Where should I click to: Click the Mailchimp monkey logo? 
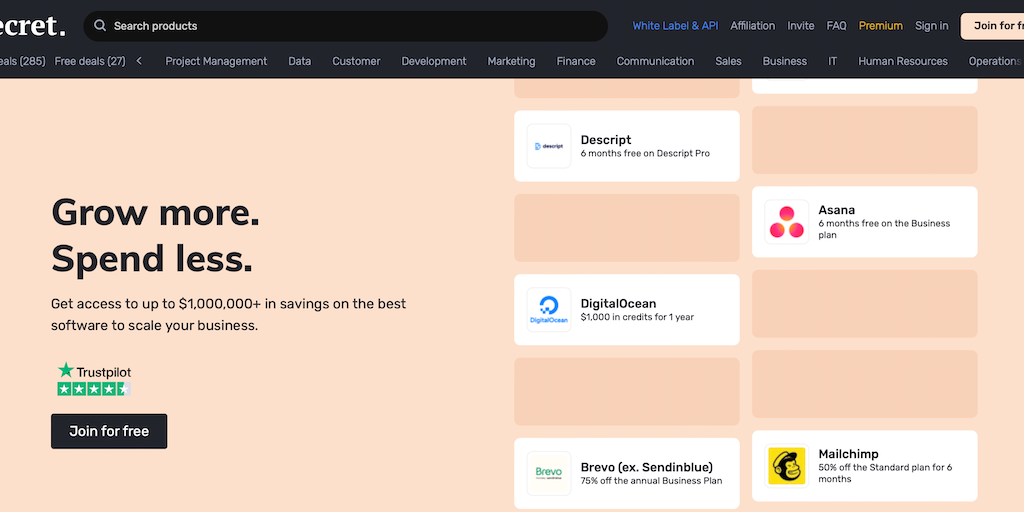[x=786, y=466]
